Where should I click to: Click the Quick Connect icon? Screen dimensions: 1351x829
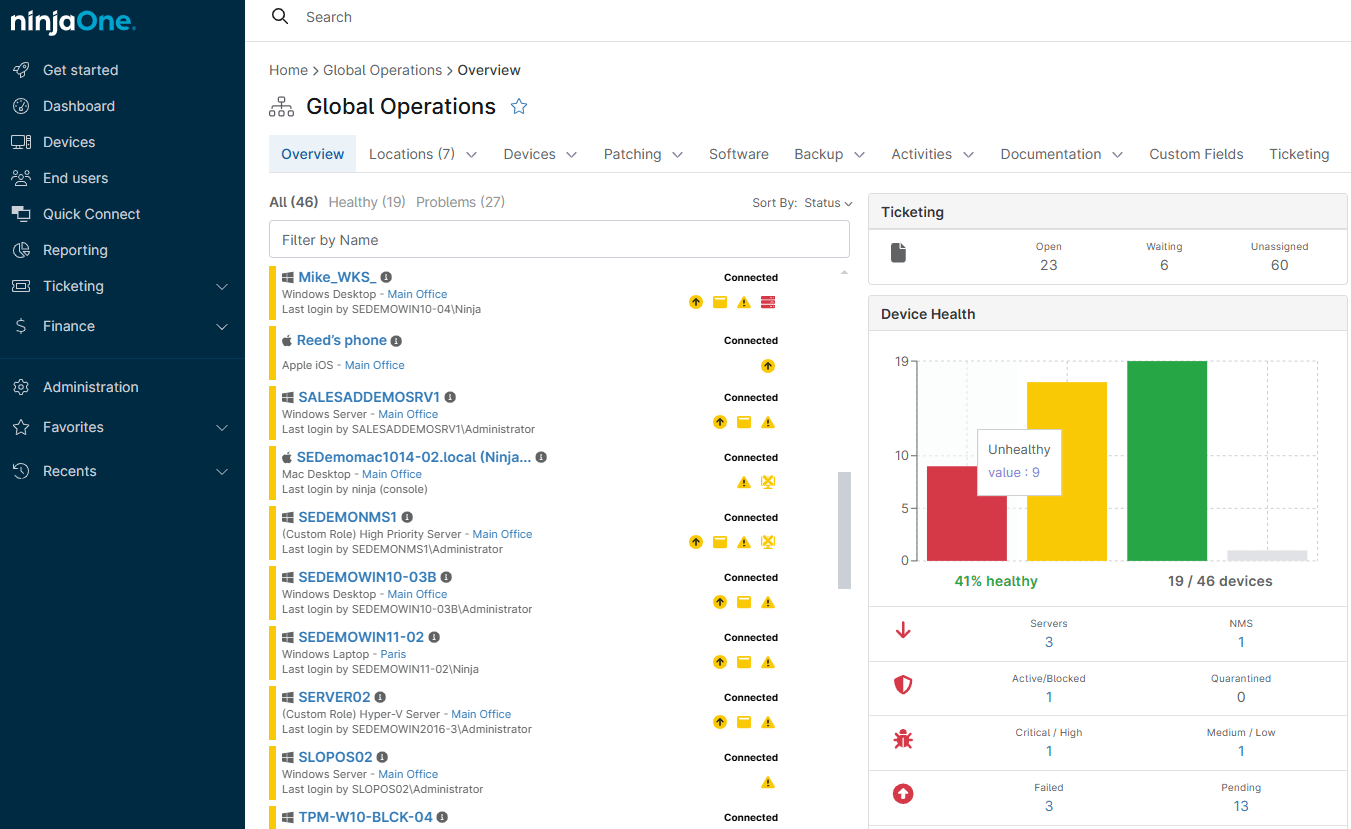coord(21,214)
